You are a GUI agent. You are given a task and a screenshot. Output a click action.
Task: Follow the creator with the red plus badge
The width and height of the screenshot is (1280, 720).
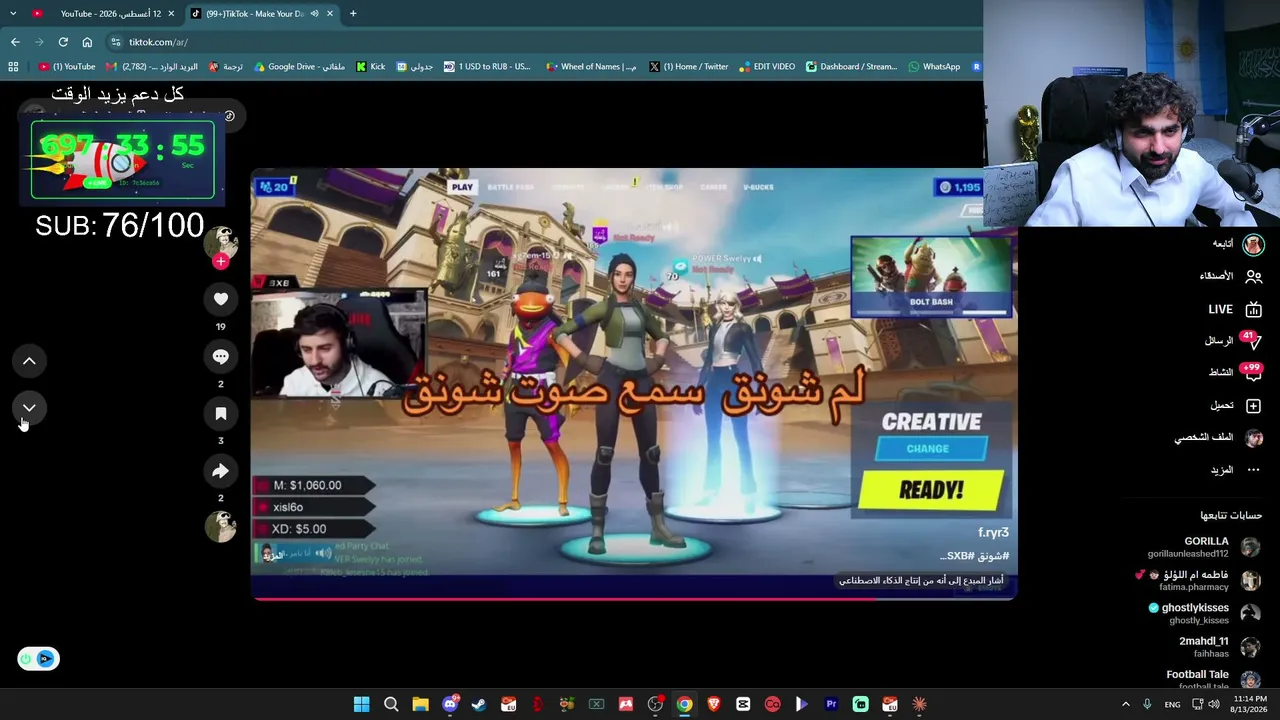click(x=221, y=262)
